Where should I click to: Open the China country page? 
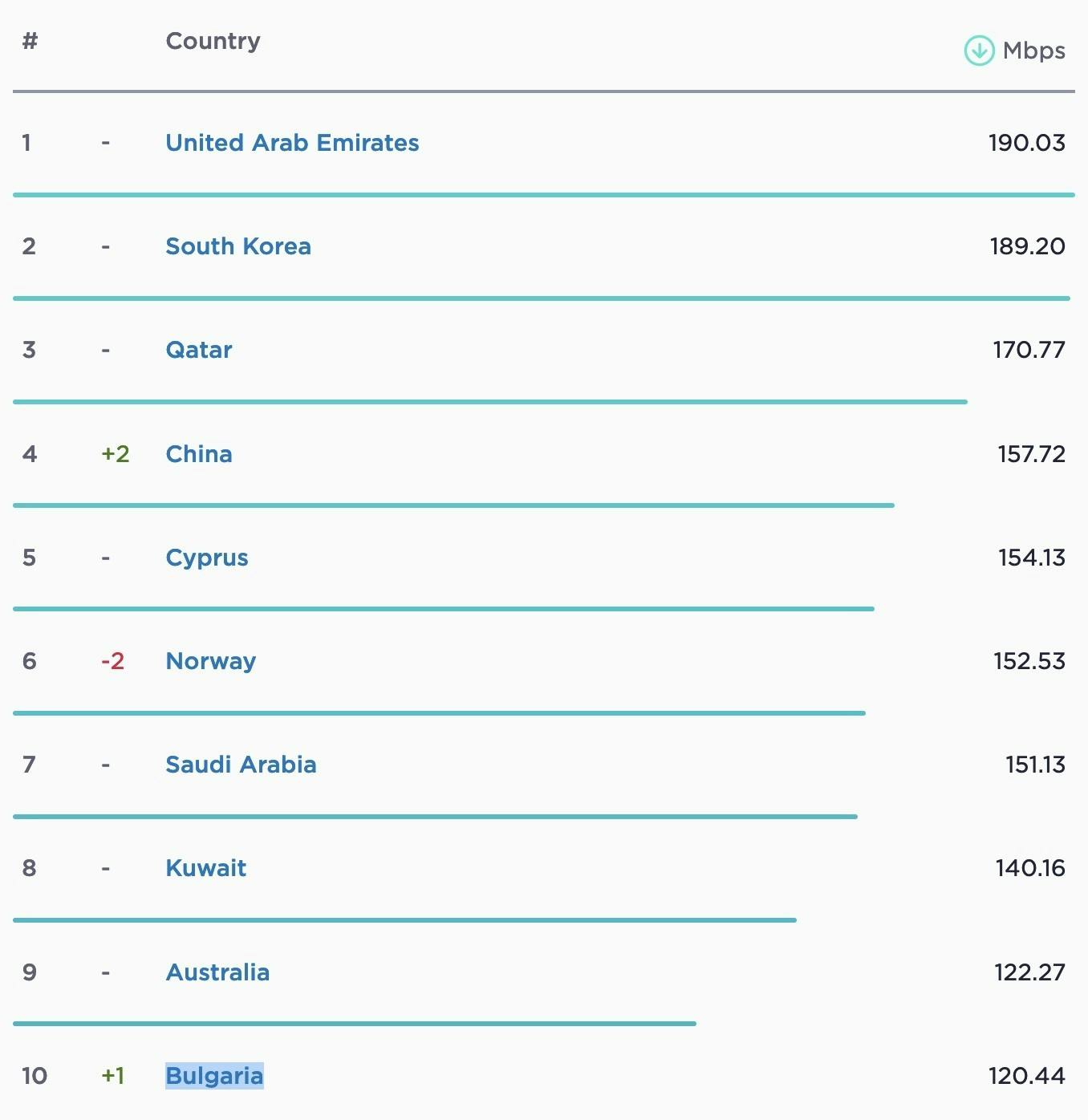coord(199,454)
